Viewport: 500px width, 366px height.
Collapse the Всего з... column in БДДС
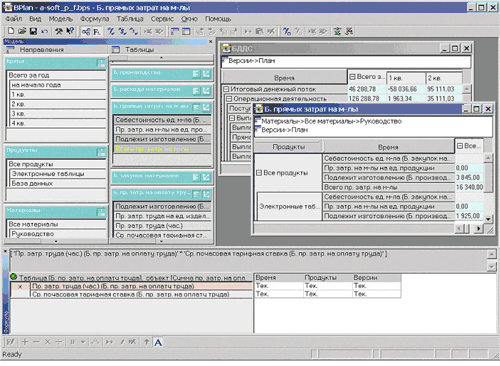tap(352, 77)
